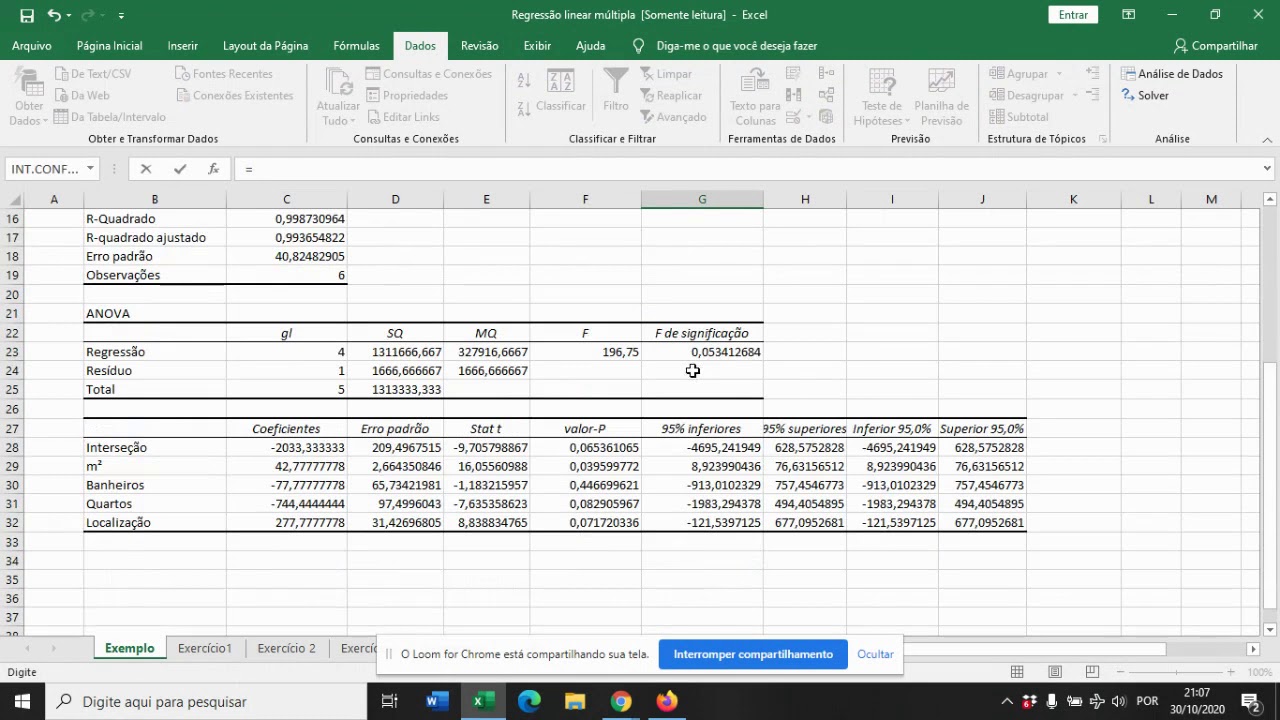This screenshot has width=1280, height=720.
Task: Click Interromper compartilhamento button
Action: click(753, 654)
